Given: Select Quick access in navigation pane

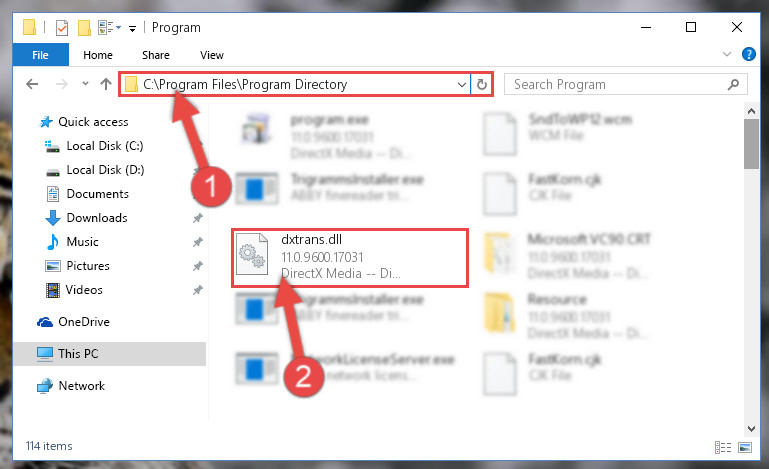Looking at the screenshot, I should pyautogui.click(x=93, y=122).
